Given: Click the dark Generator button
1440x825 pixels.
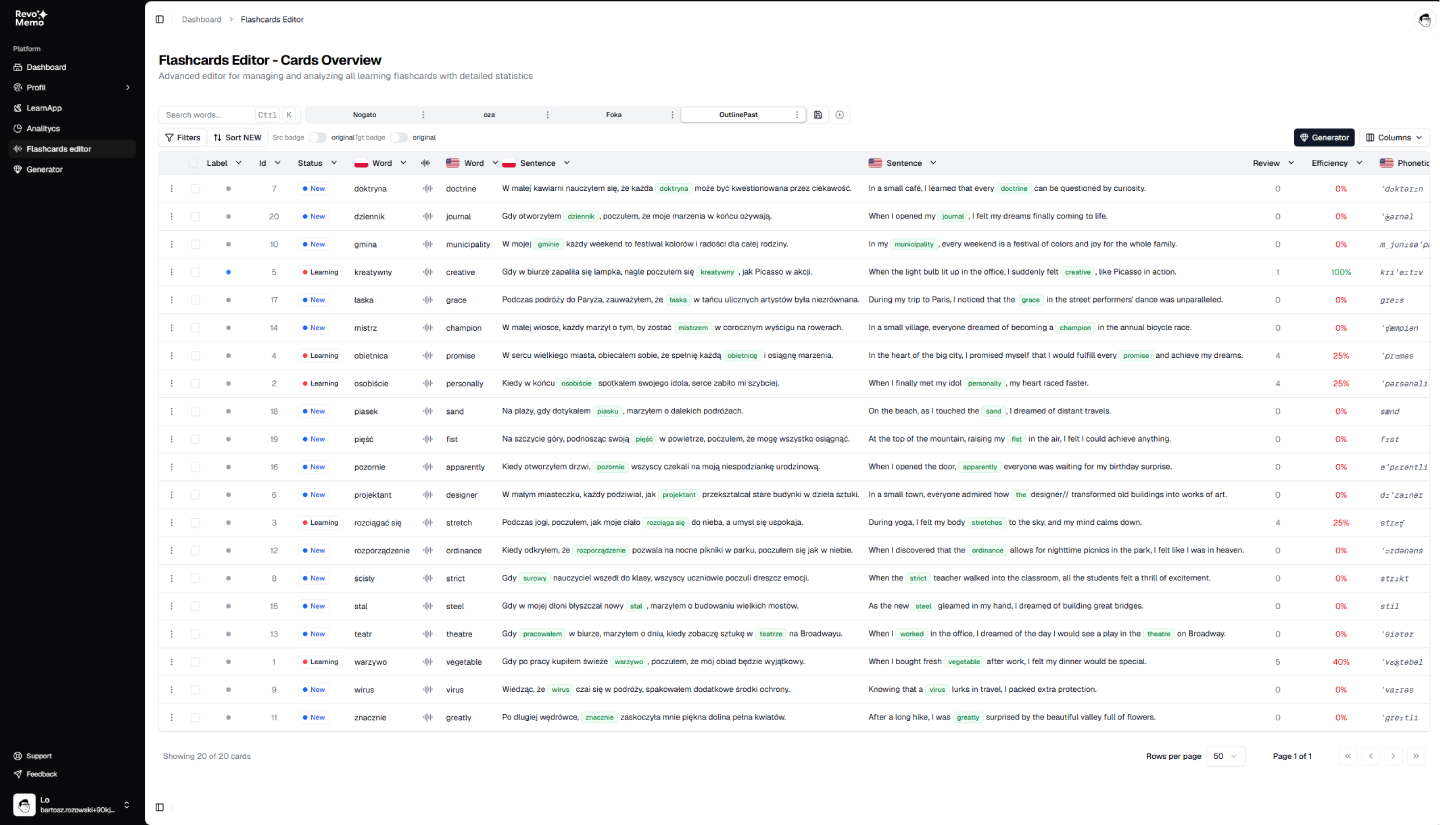Looking at the screenshot, I should click(x=1323, y=137).
